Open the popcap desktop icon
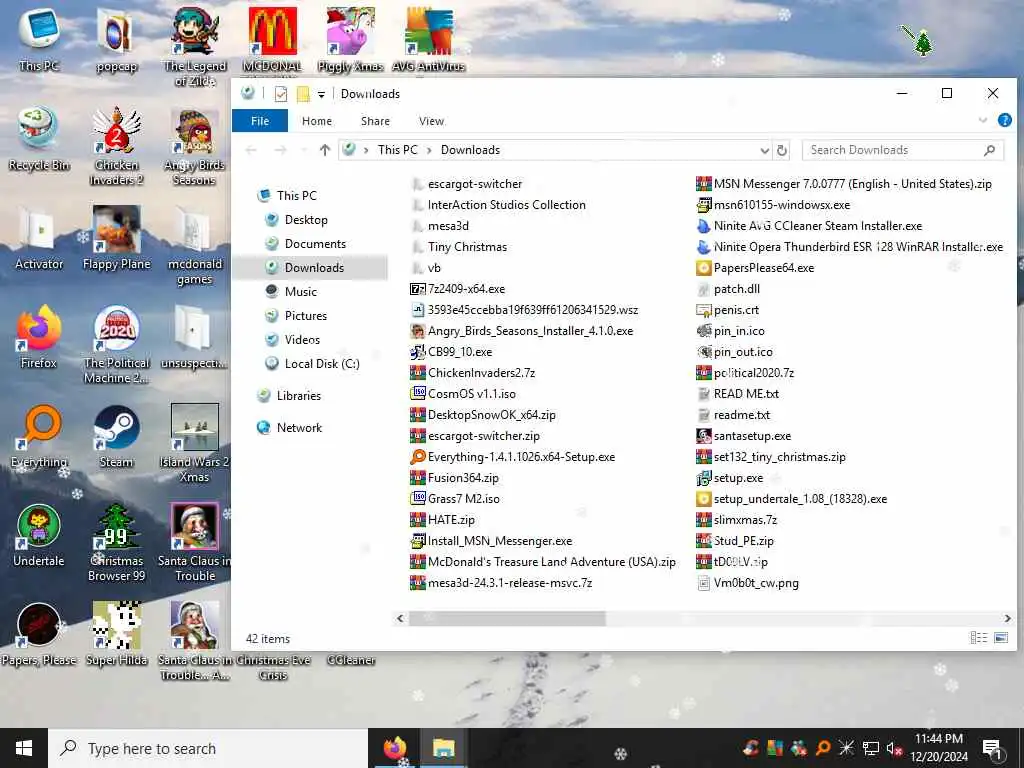This screenshot has height=768, width=1024. coord(116,41)
